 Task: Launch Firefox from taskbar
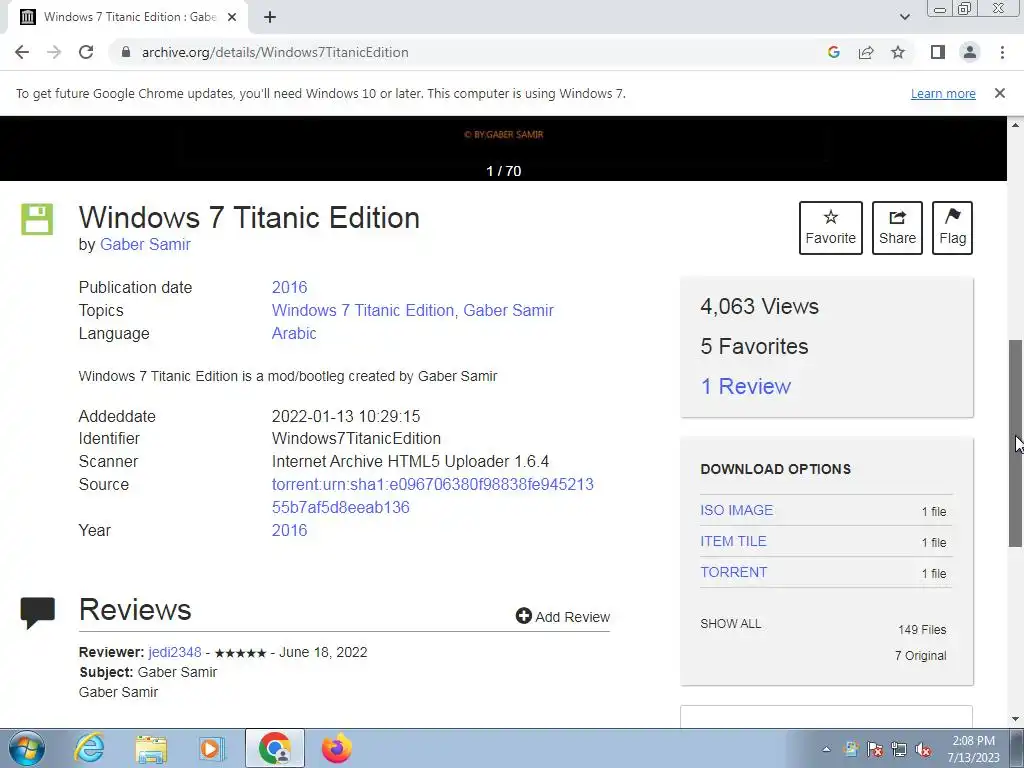tap(337, 748)
